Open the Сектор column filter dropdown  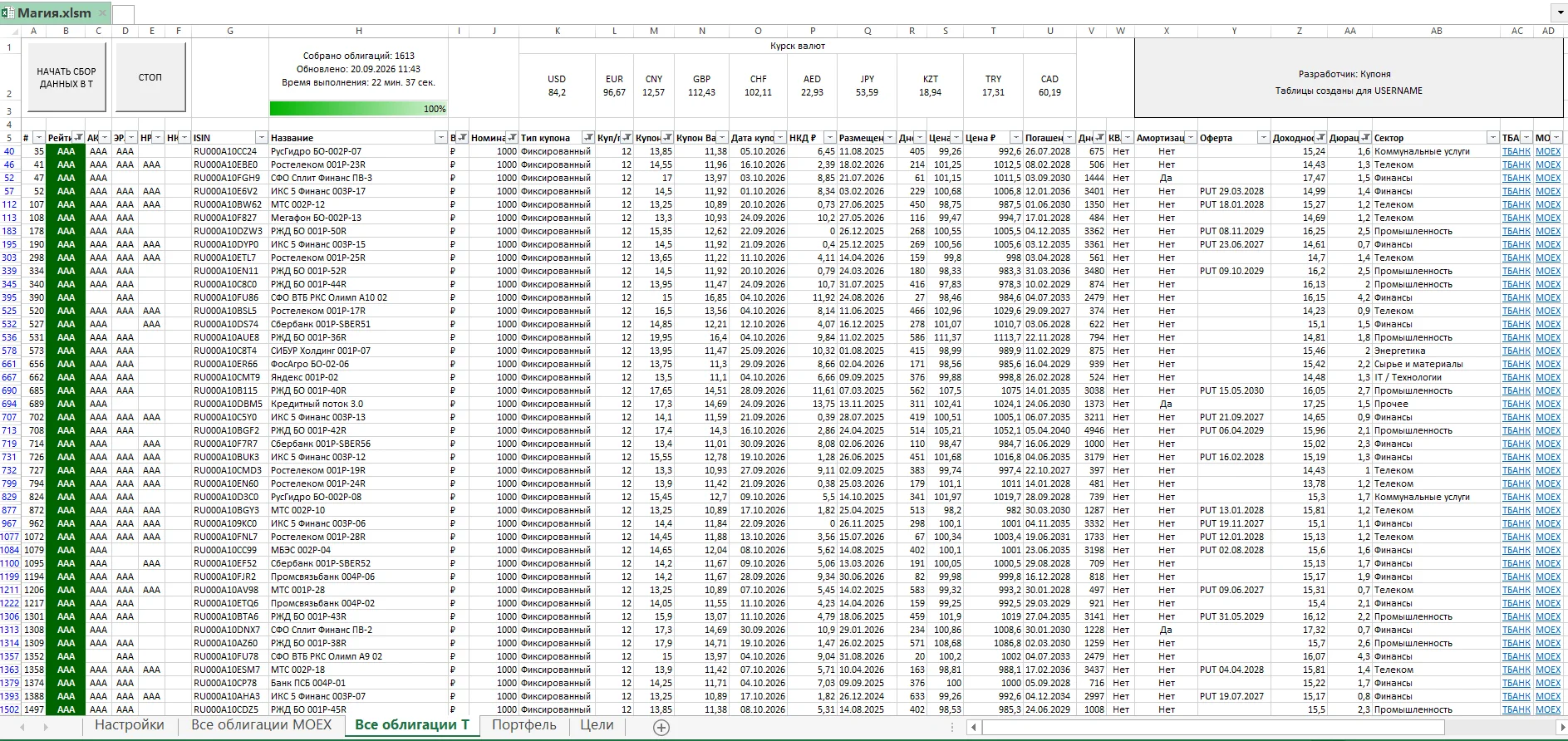pos(1492,138)
